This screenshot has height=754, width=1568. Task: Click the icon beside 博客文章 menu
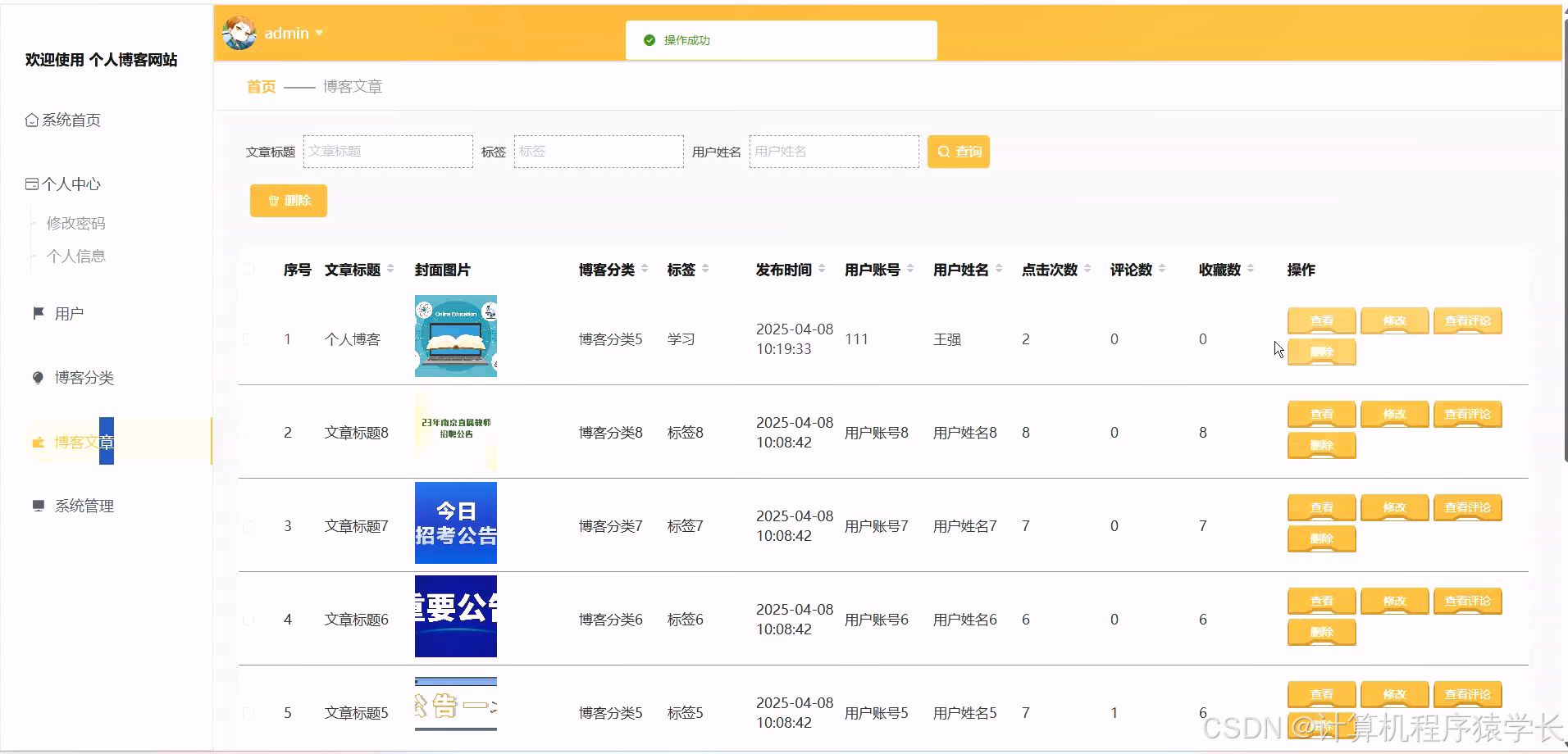(x=38, y=443)
